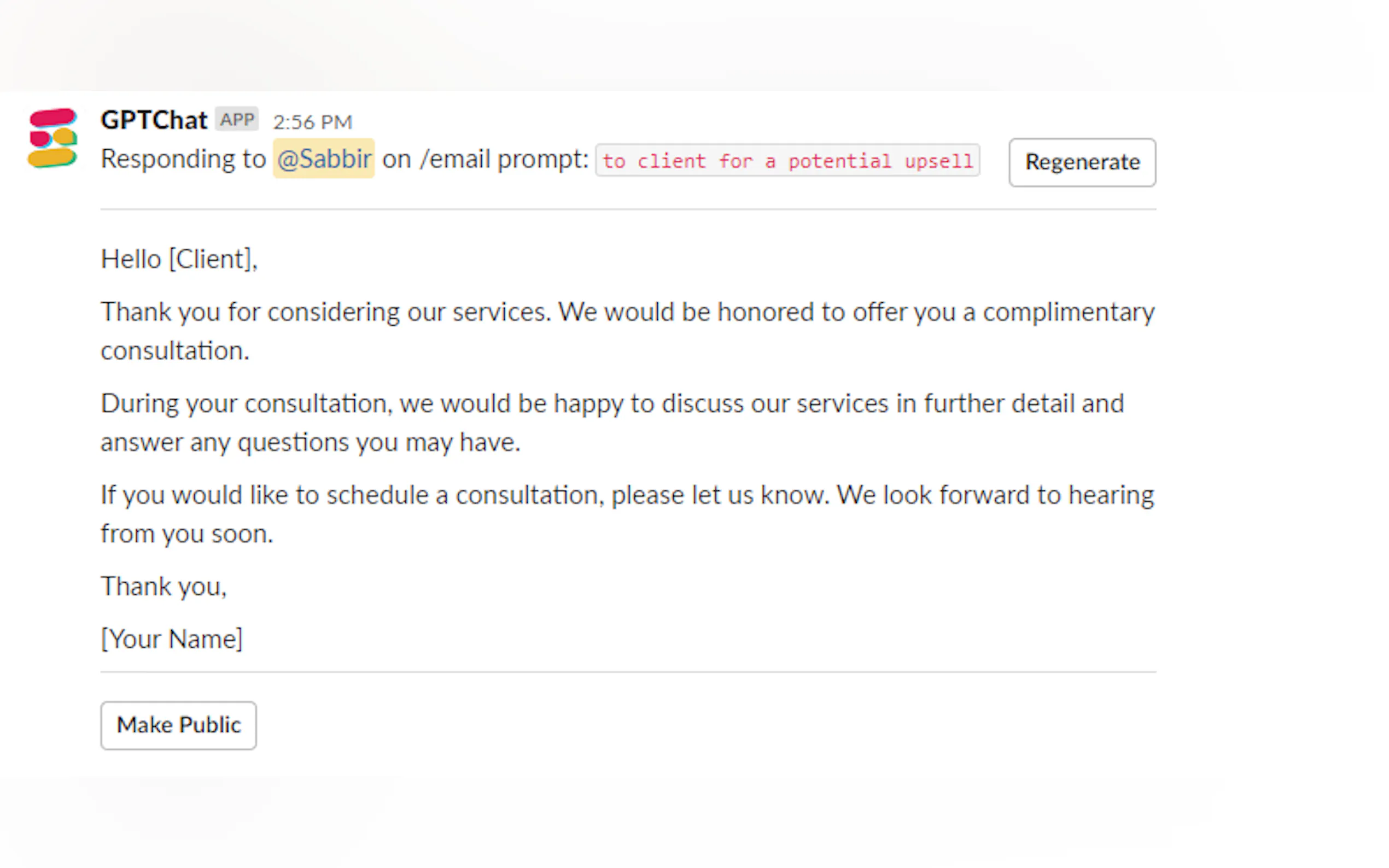Open the GPTChat sender name profile

pyautogui.click(x=154, y=120)
